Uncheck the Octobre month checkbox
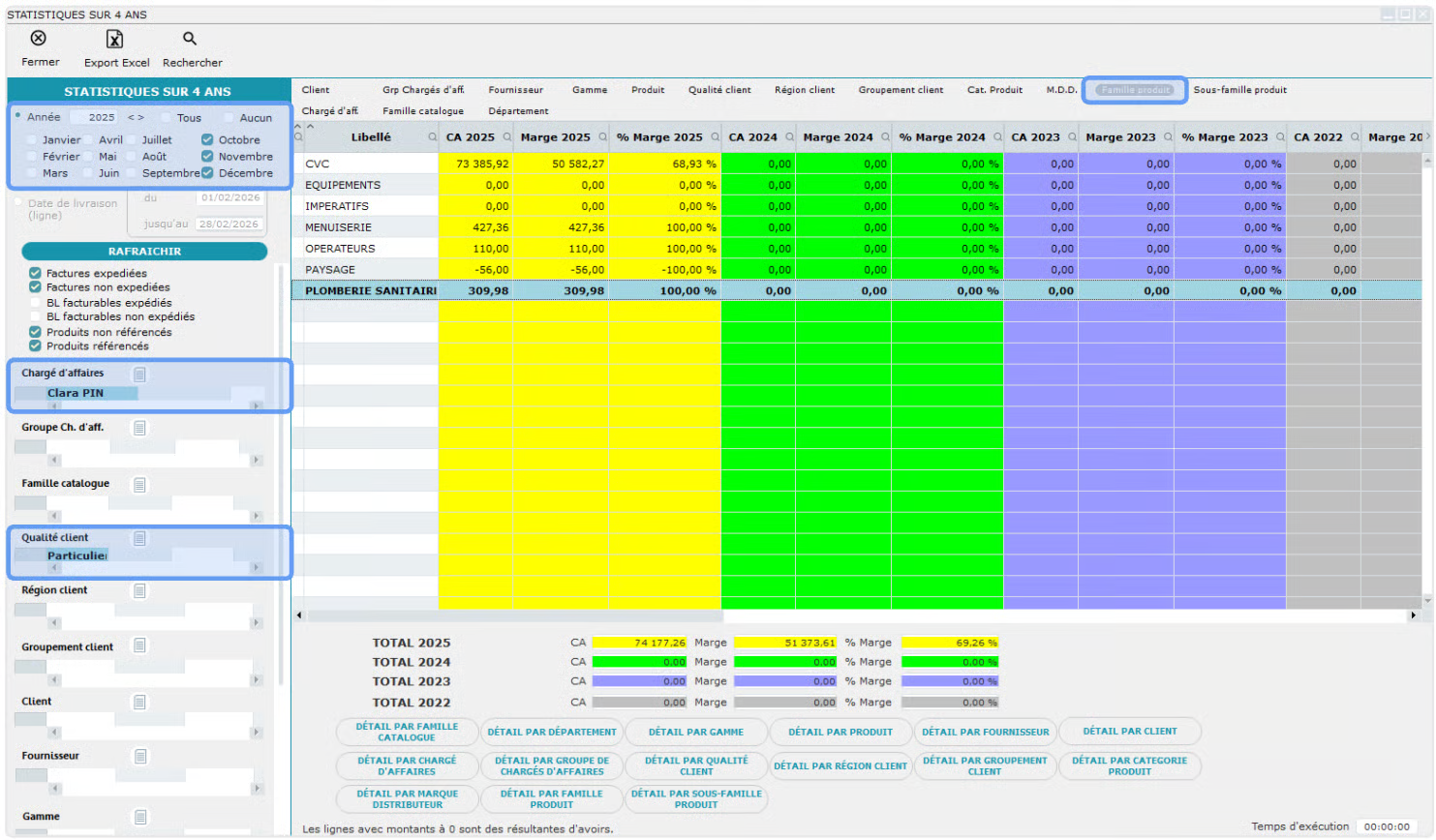The width and height of the screenshot is (1436, 840). point(207,140)
